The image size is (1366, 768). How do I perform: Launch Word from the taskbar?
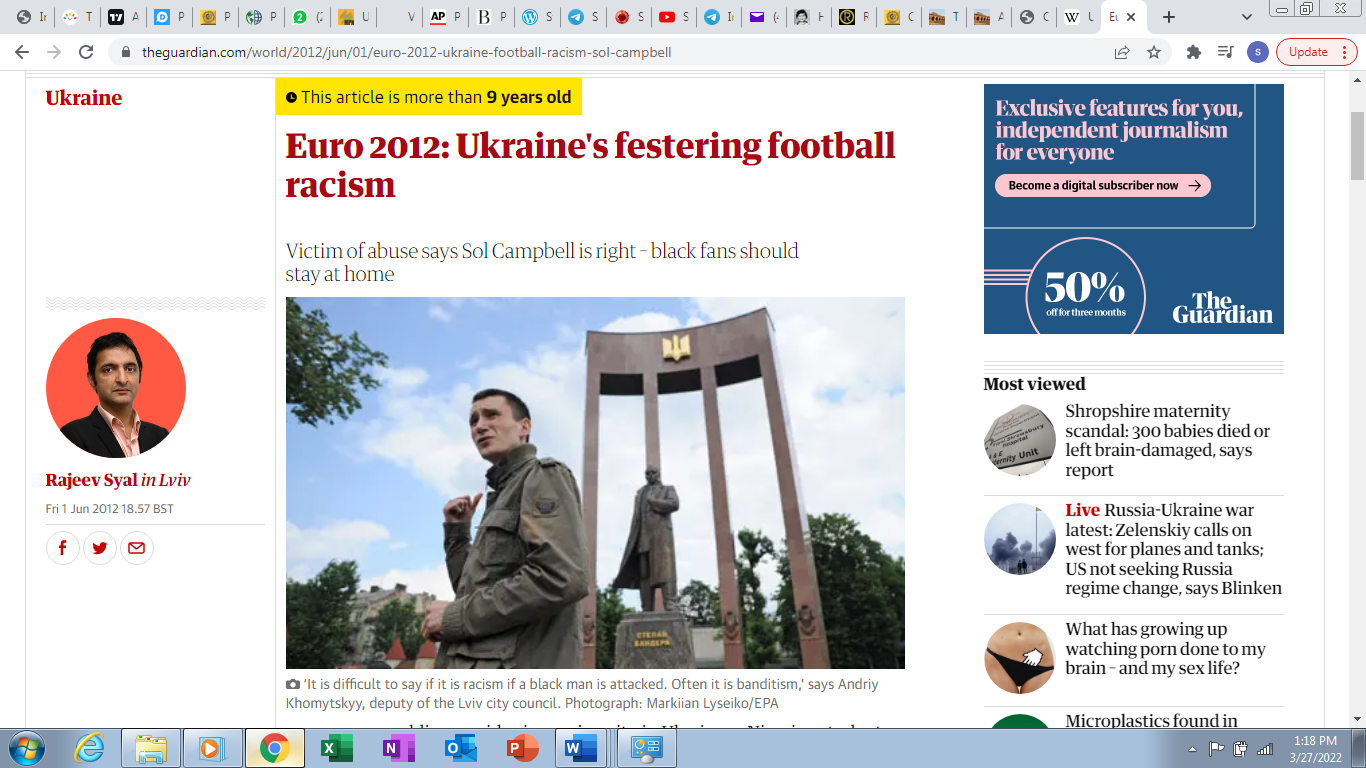(580, 748)
